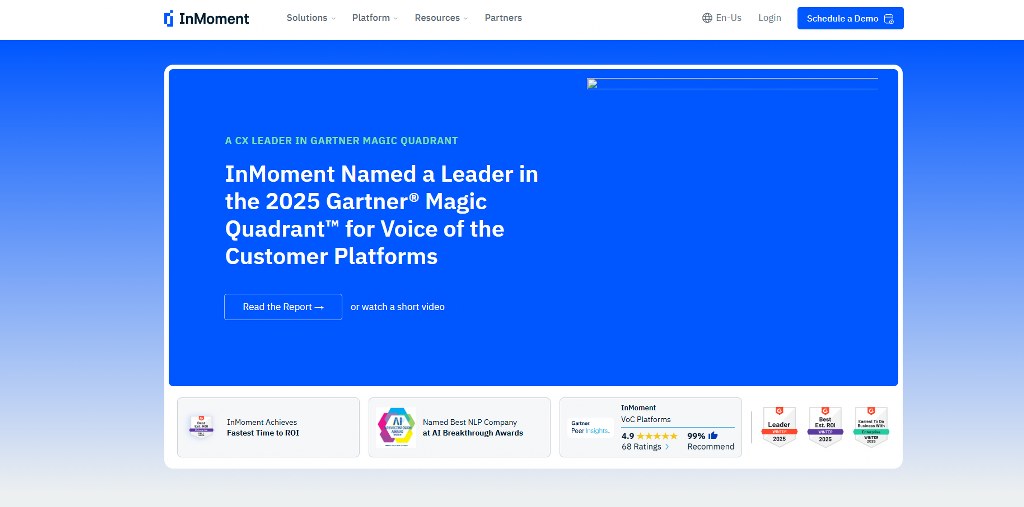Viewport: 1024px width, 507px height.
Task: Click the G2 Leader Winter 2025 badge
Action: click(779, 427)
